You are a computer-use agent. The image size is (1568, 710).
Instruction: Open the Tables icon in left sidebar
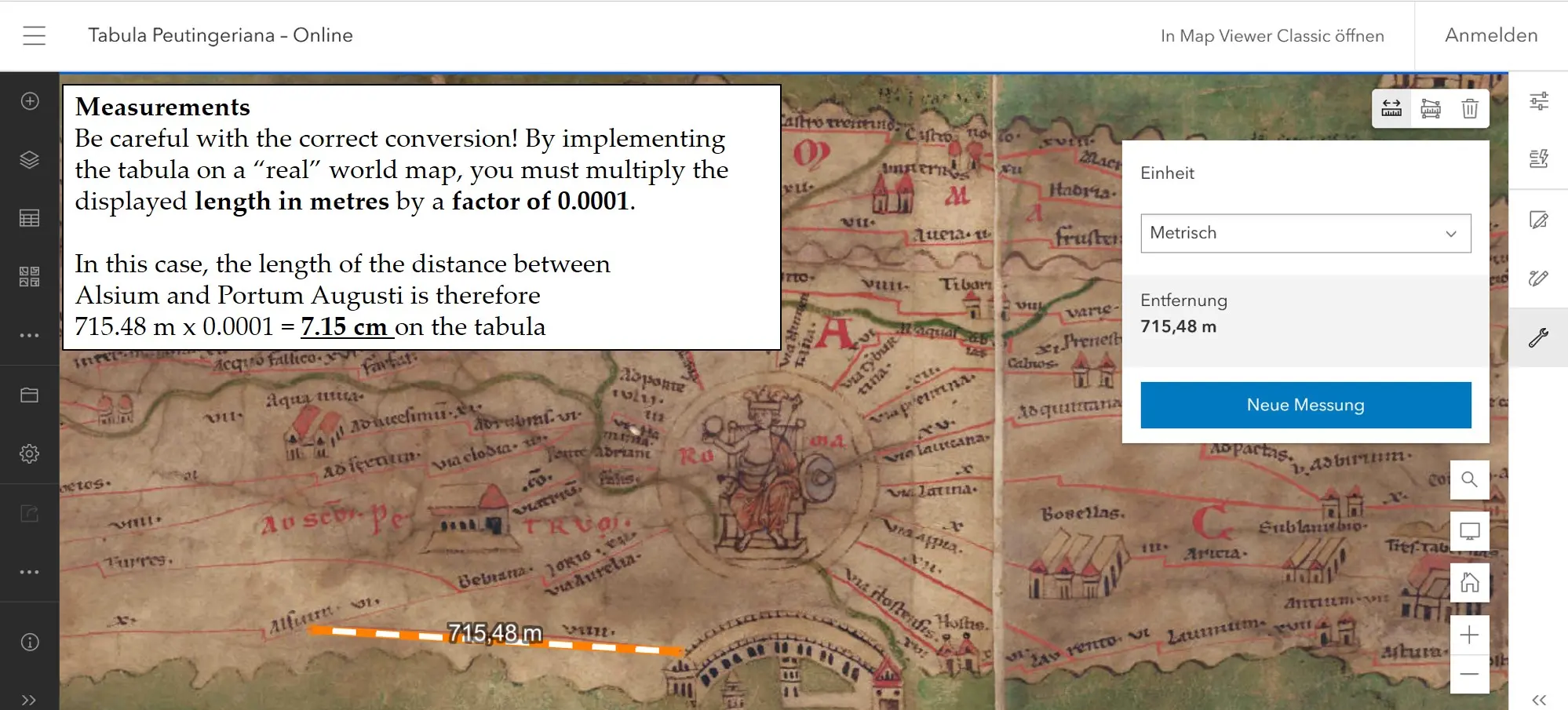click(x=30, y=218)
